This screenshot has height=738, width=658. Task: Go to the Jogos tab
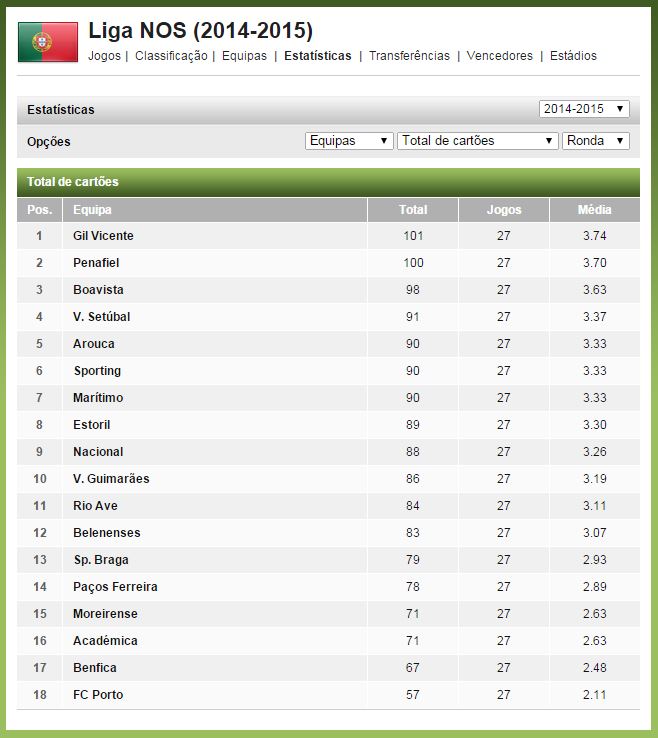104,56
